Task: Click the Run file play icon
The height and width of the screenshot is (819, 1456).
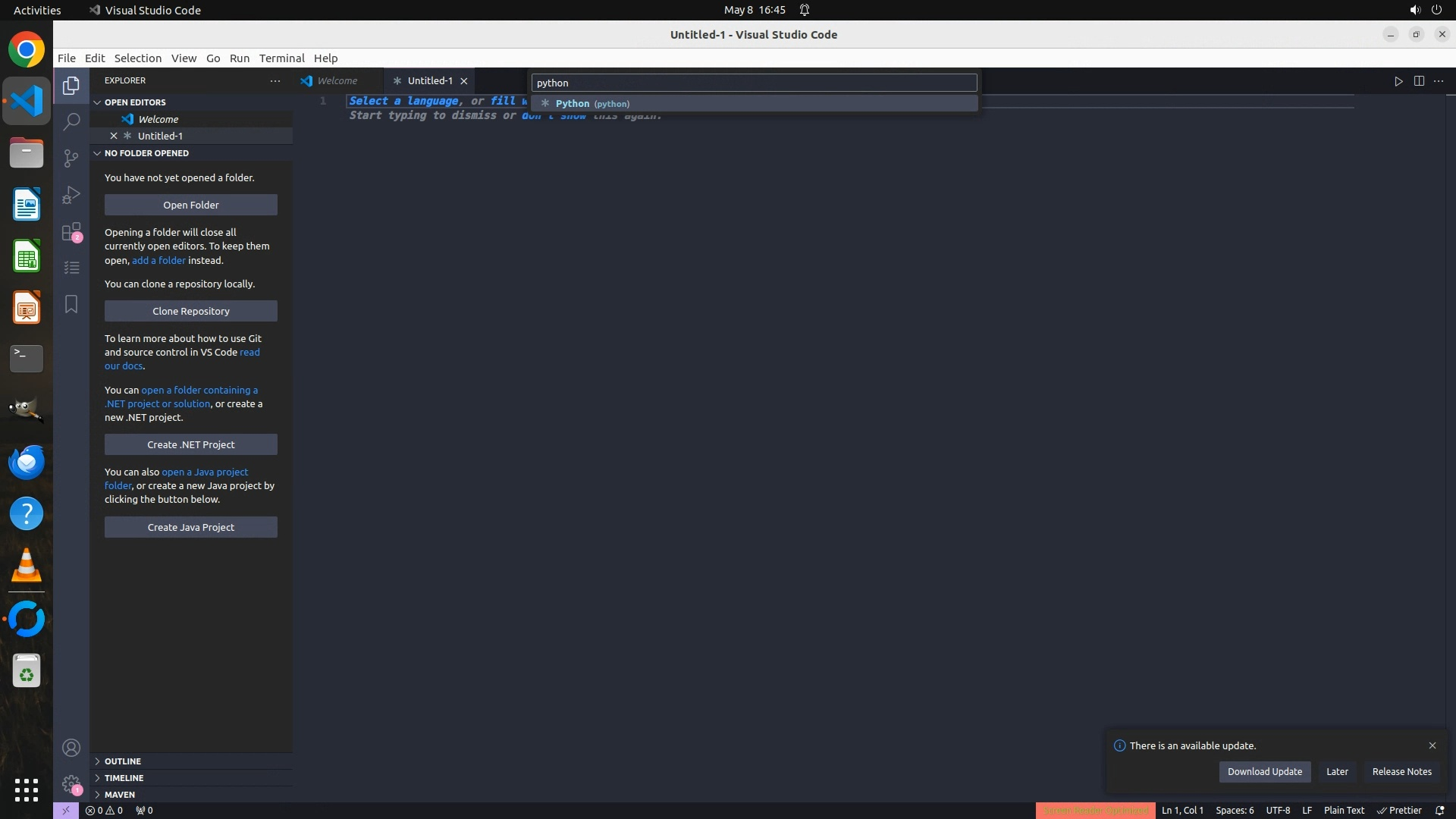Action: point(1398,81)
